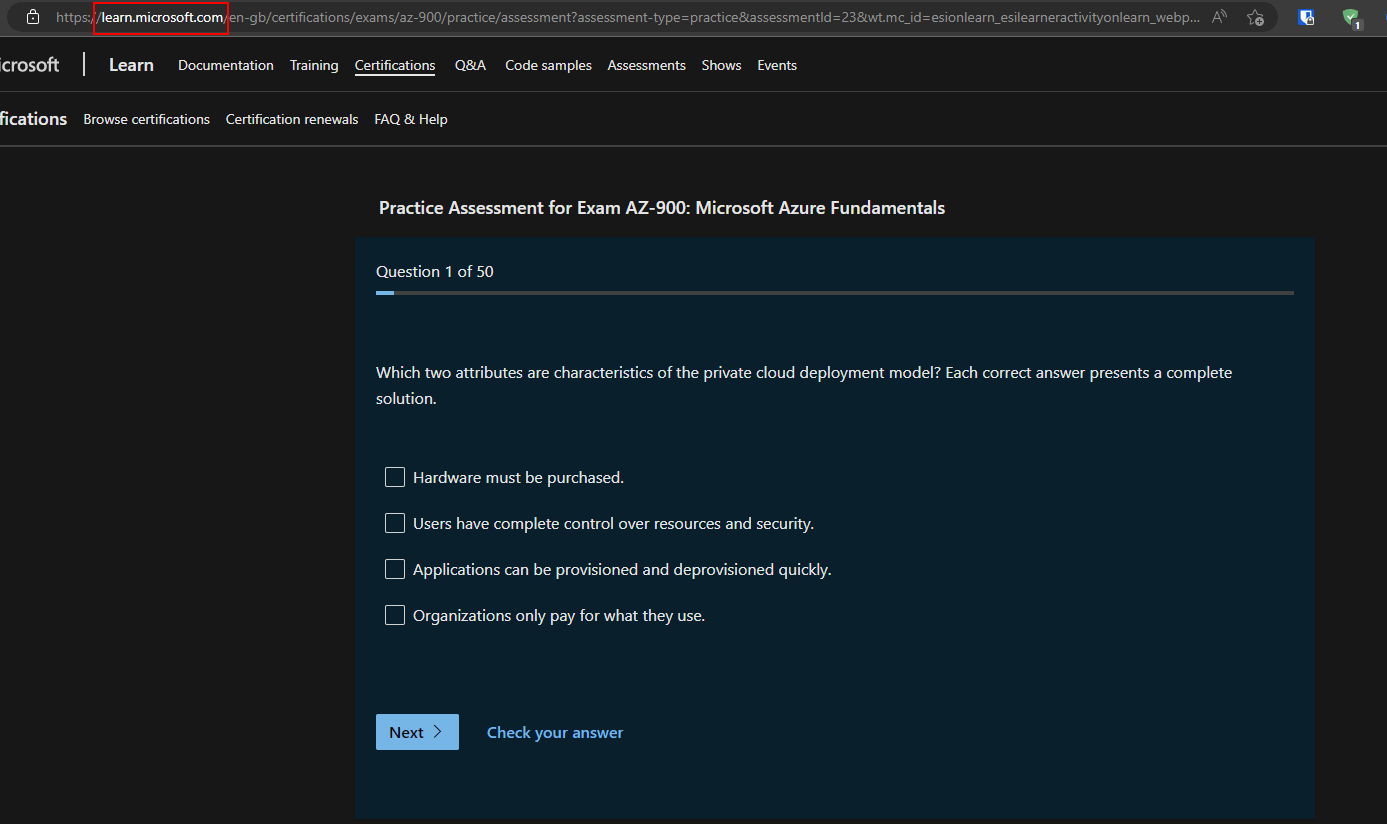Click the site lock icon in address bar
1387x824 pixels.
33,17
